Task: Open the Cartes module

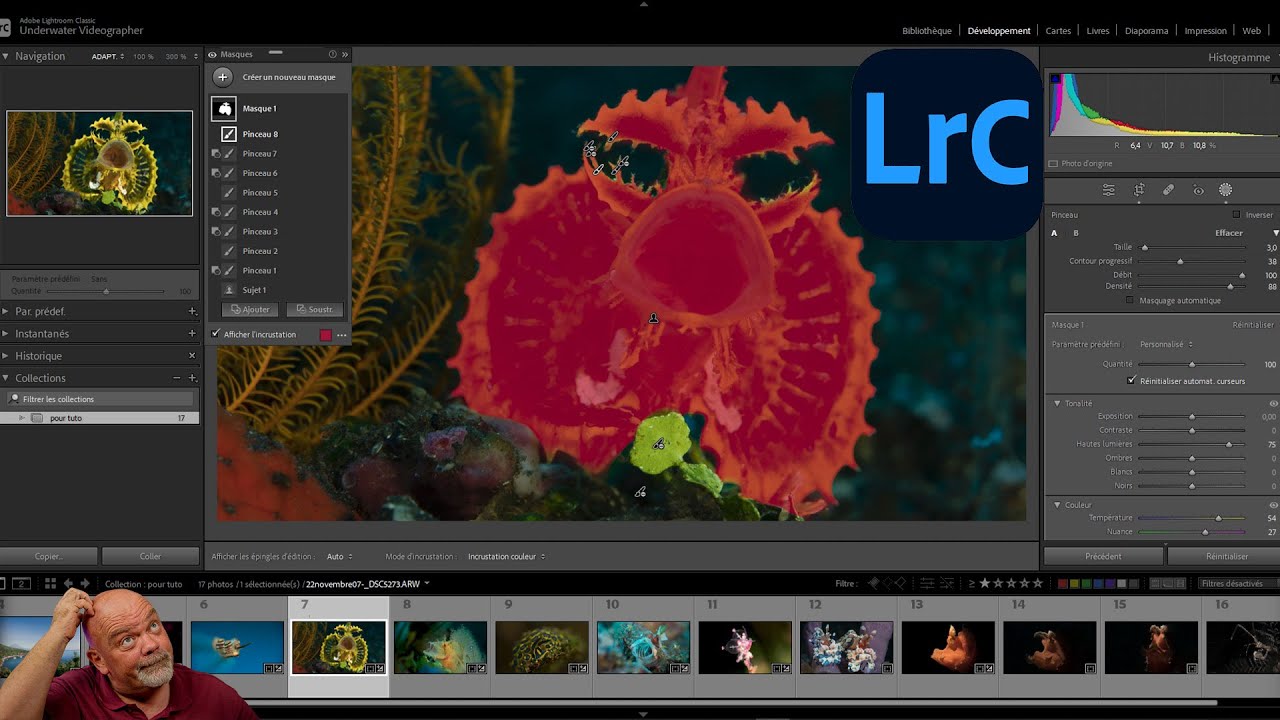Action: tap(1059, 31)
